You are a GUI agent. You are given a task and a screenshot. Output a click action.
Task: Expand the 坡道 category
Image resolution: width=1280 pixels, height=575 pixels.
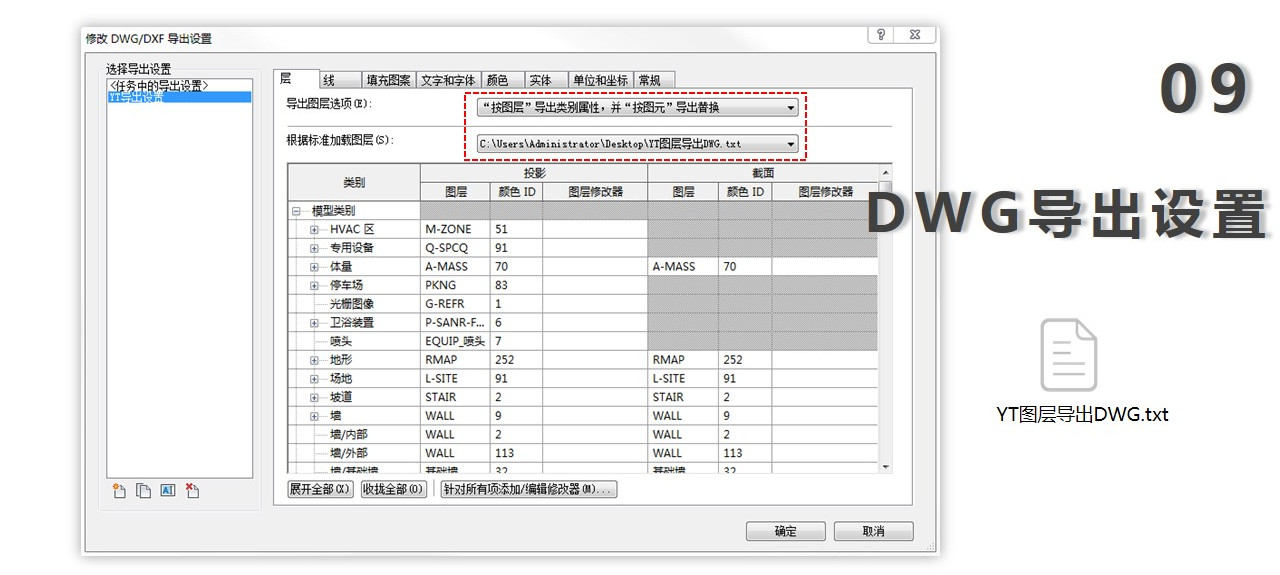[314, 397]
